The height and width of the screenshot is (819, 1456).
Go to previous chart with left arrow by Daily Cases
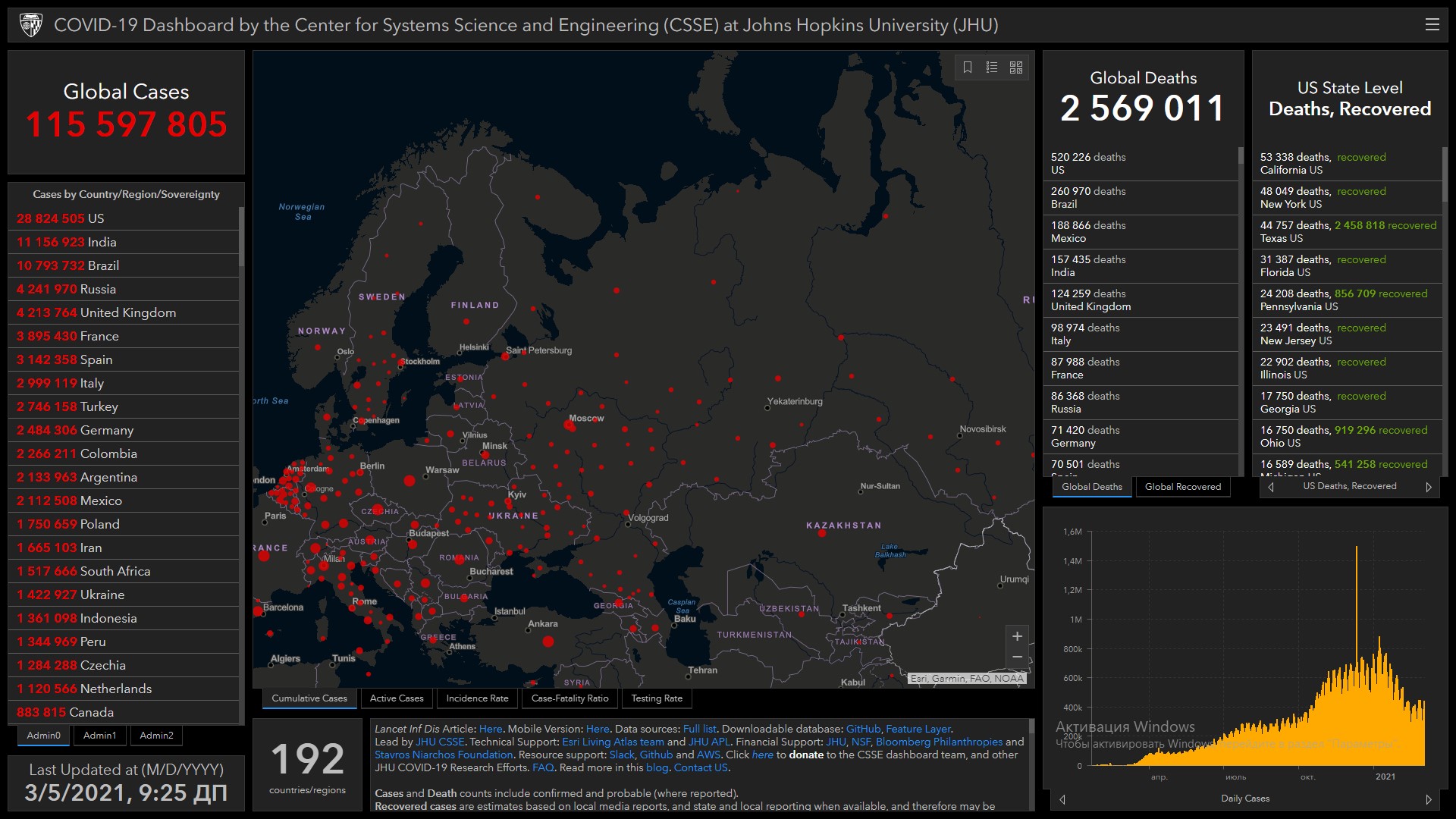(1062, 799)
